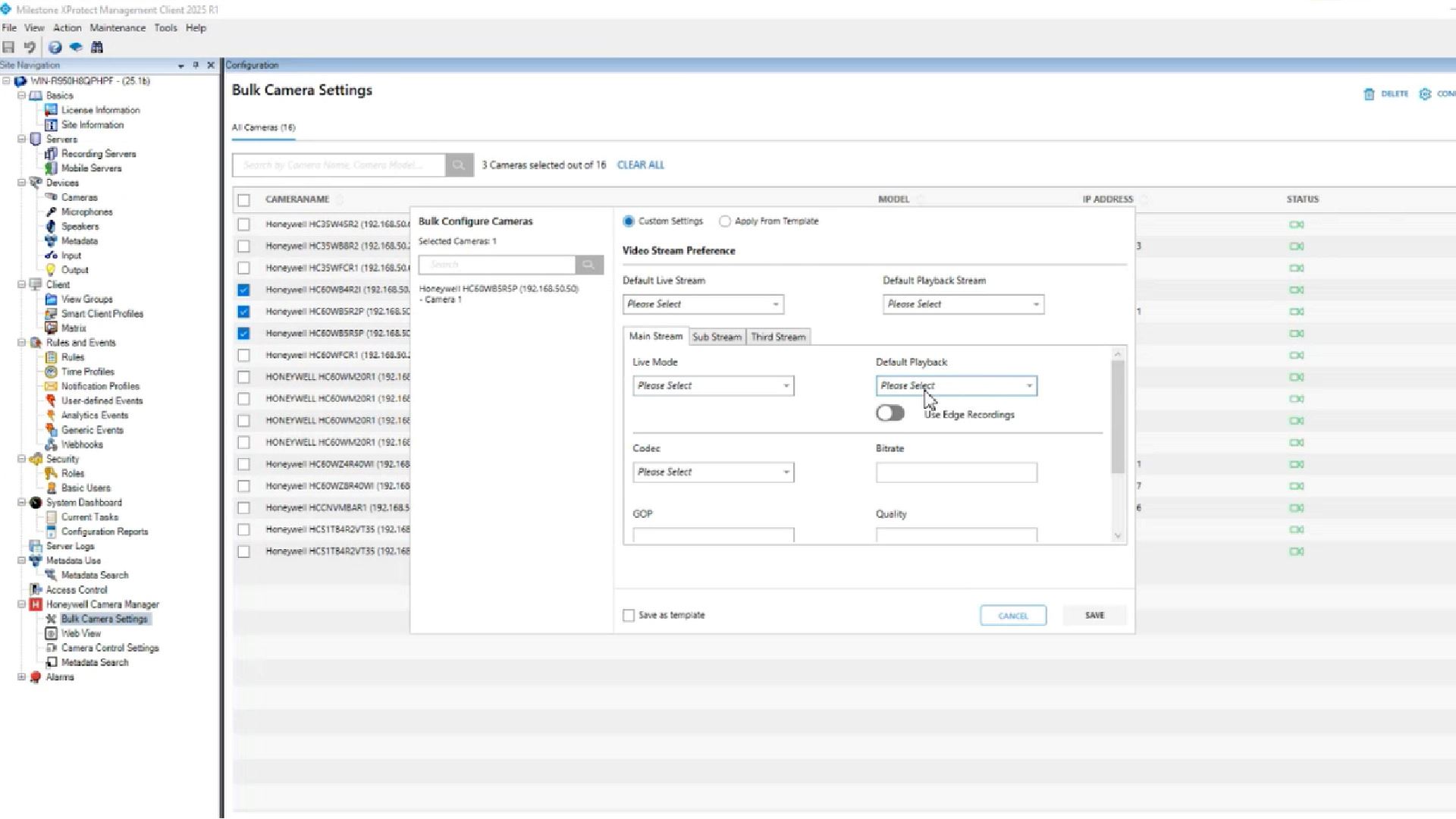Open Time Profiles node
Image resolution: width=1456 pixels, height=819 pixels.
click(87, 372)
